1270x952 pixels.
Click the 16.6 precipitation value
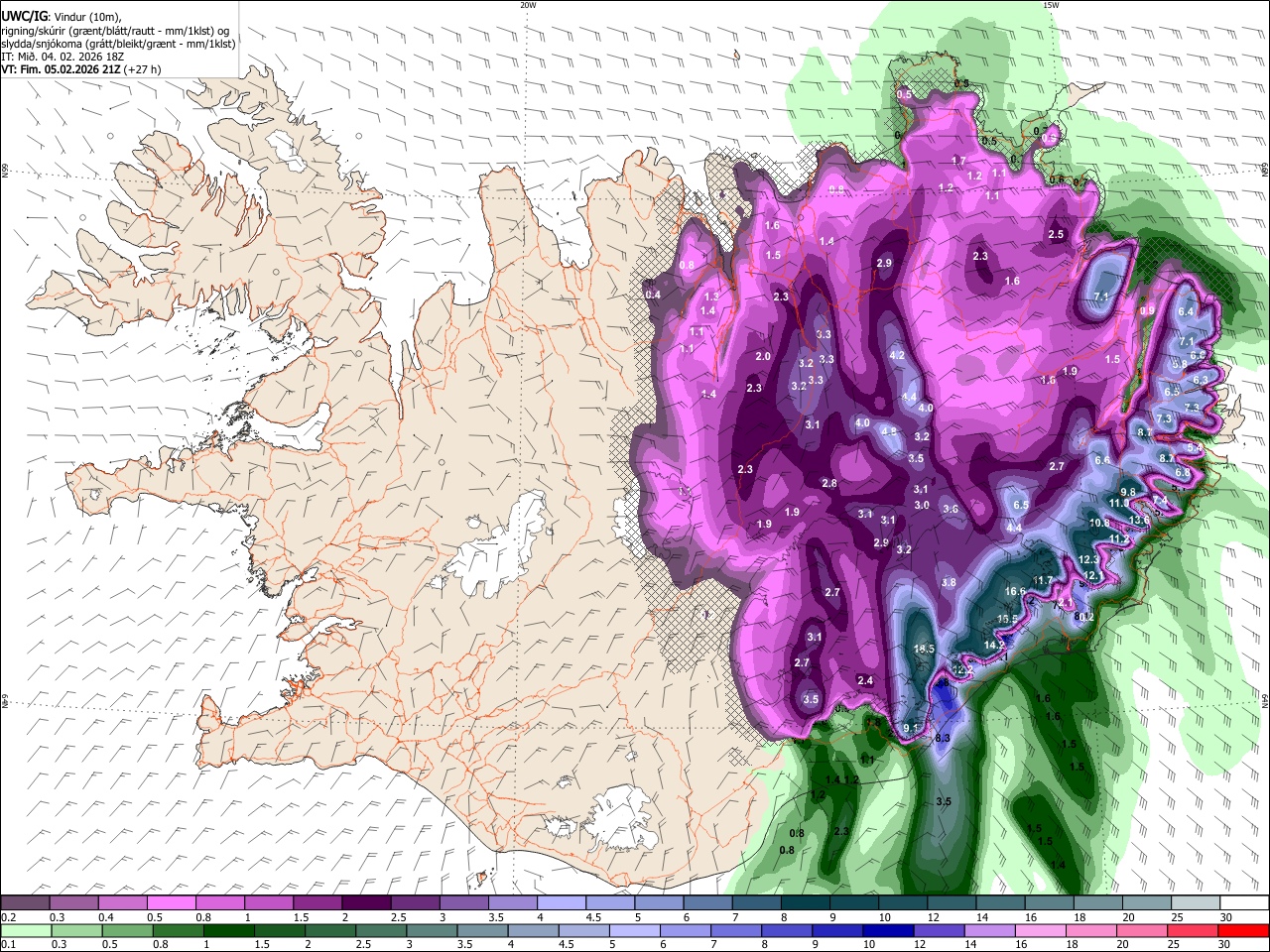[1015, 592]
